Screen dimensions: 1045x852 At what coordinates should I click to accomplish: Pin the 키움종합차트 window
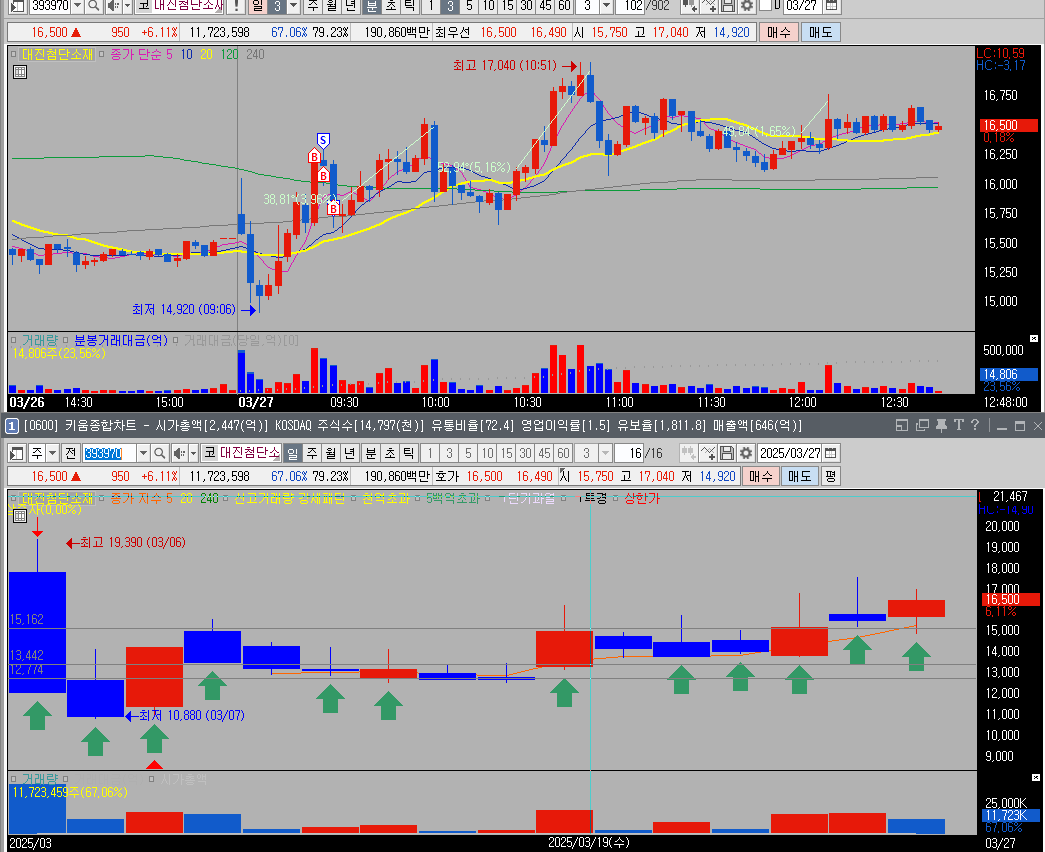[942, 425]
